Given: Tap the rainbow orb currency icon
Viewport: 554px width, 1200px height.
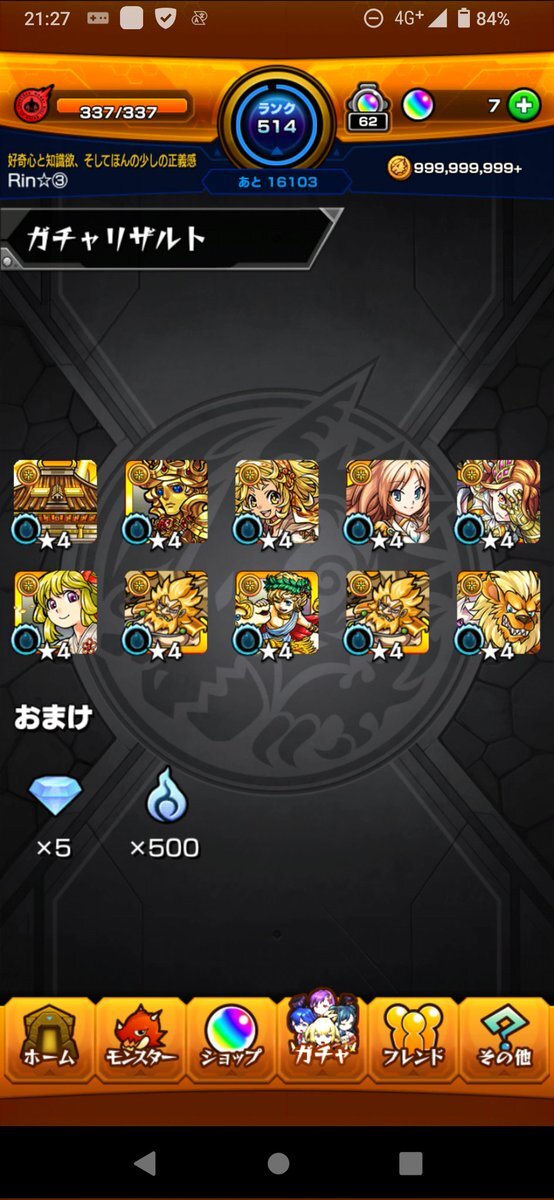Looking at the screenshot, I should [x=419, y=105].
